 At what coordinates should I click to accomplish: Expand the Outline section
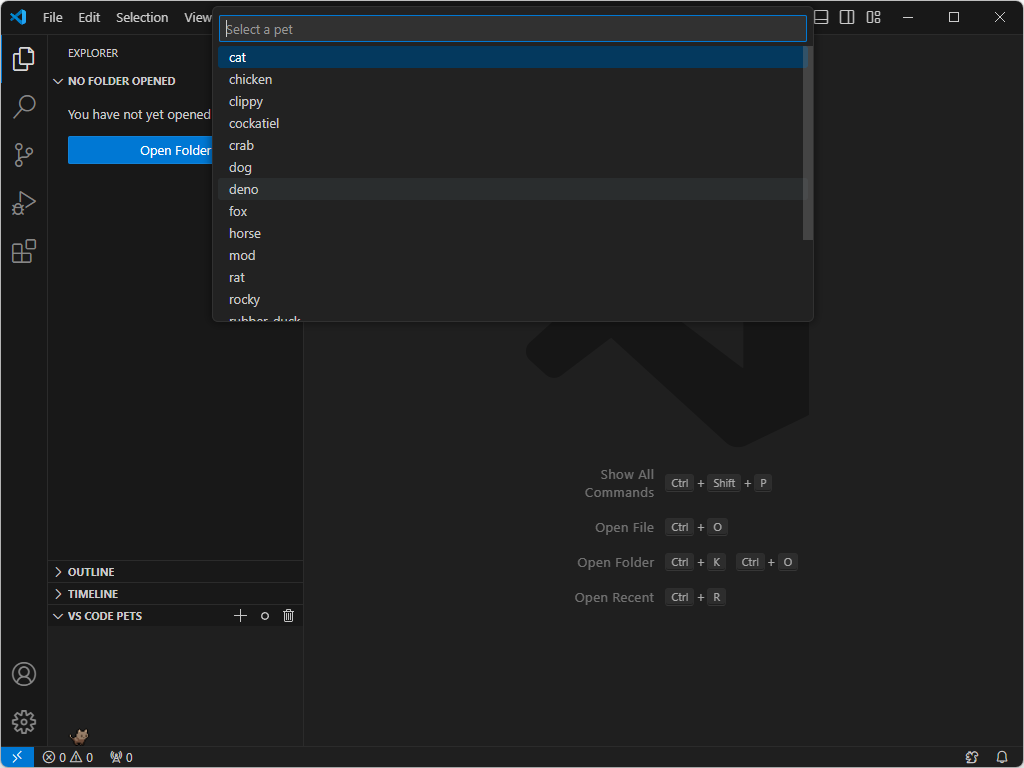pyautogui.click(x=175, y=572)
